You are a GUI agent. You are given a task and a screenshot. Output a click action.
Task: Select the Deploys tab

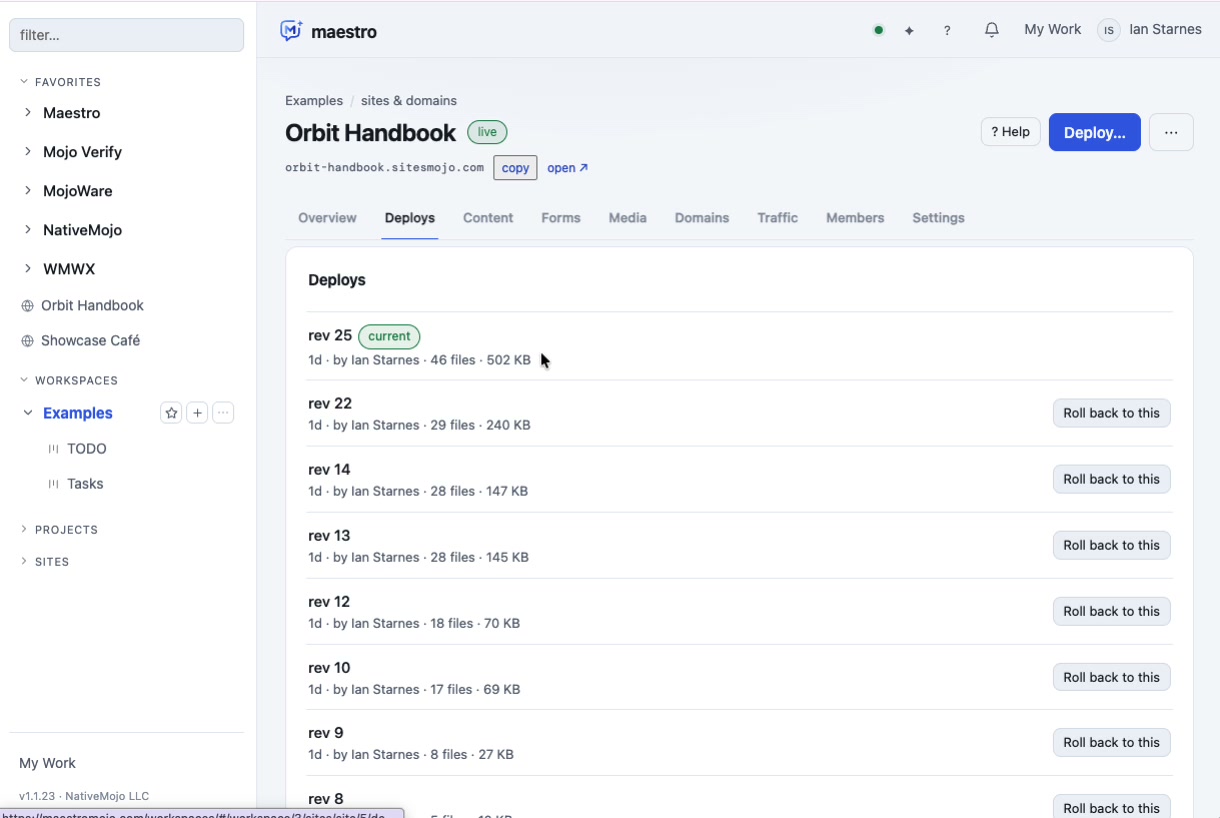pos(410,218)
